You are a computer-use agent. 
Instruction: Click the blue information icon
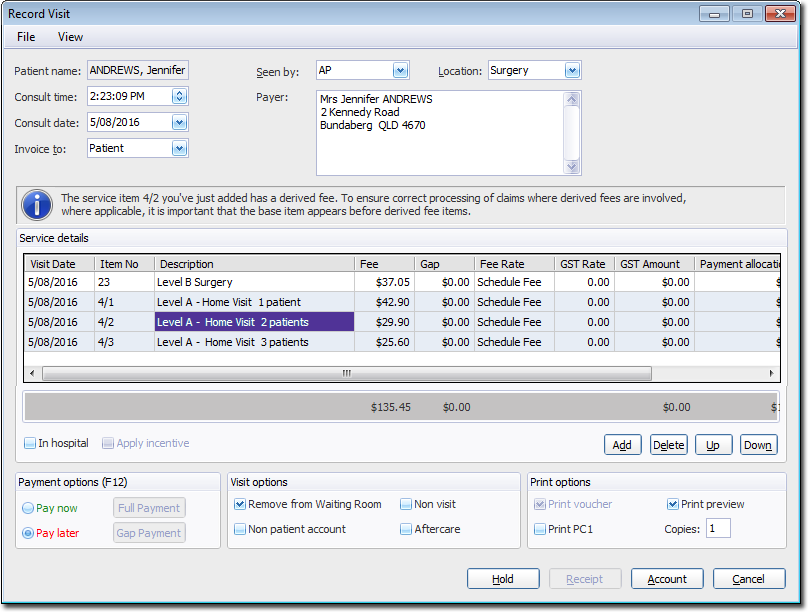[x=37, y=205]
